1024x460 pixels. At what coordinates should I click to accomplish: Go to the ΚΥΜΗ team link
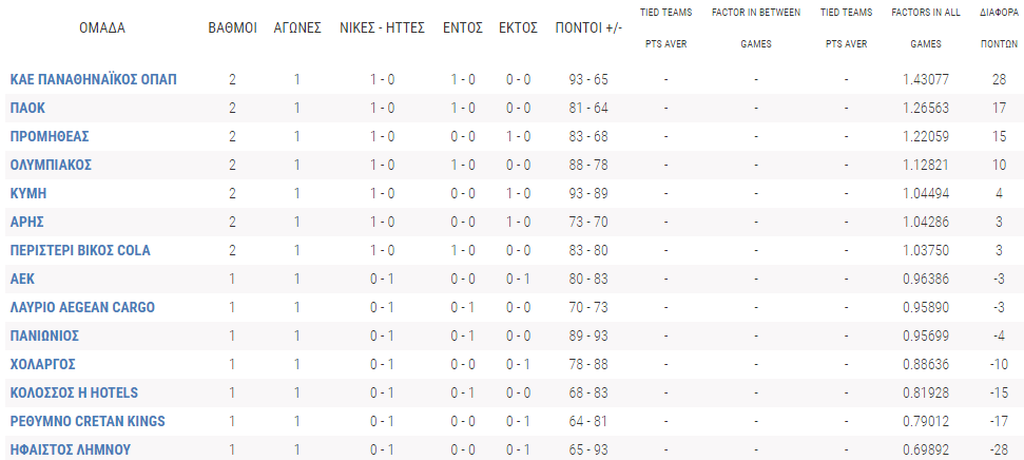click(x=28, y=193)
